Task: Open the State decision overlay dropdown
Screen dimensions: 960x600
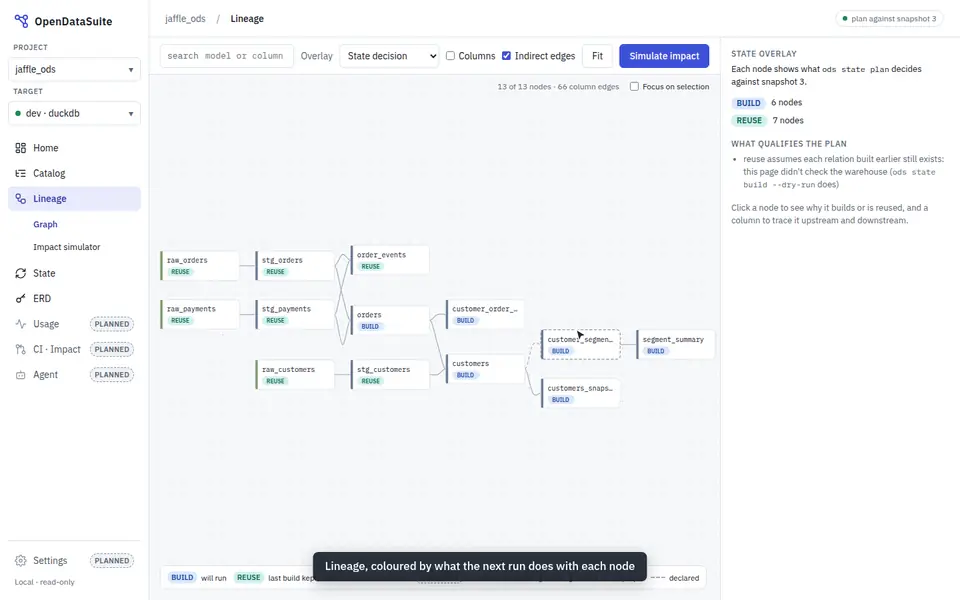Action: [x=389, y=56]
